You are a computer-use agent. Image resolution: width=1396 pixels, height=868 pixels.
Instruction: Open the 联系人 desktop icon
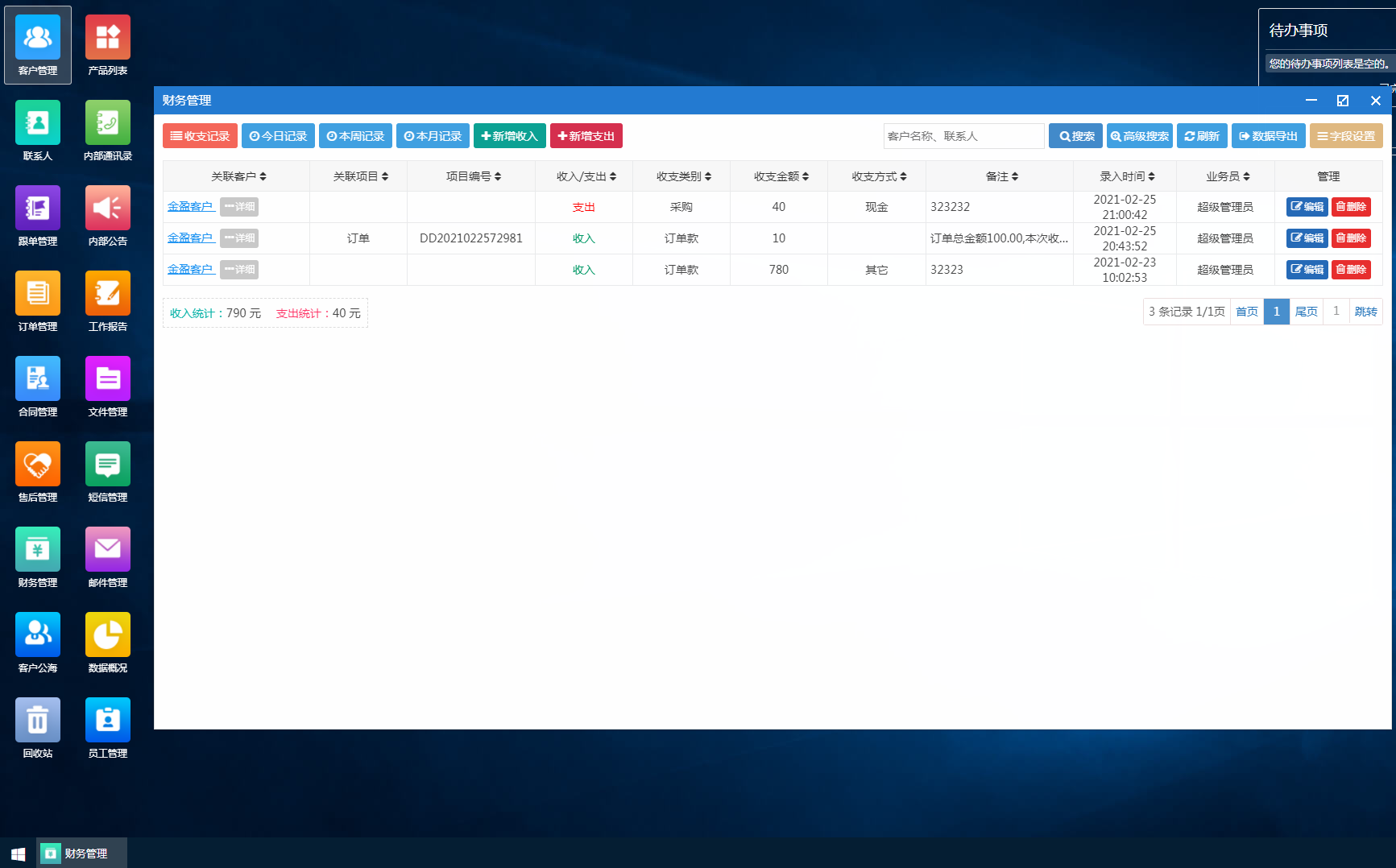(x=38, y=130)
